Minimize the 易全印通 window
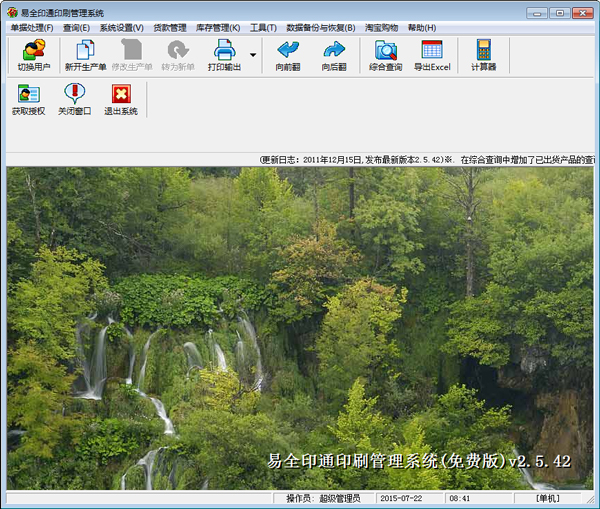Viewport: 600px width, 509px height. coord(536,13)
